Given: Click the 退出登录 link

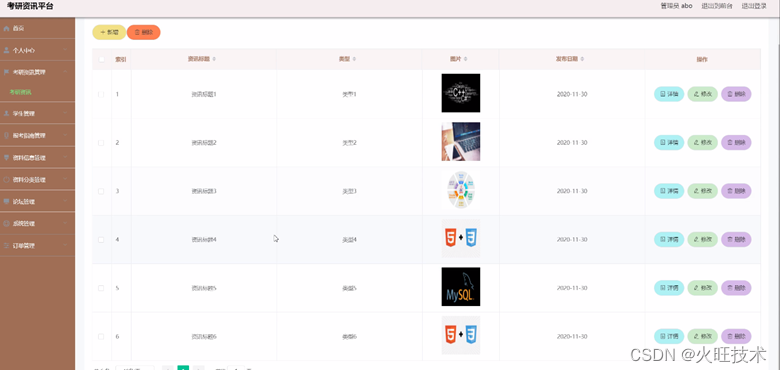Looking at the screenshot, I should 754,6.
